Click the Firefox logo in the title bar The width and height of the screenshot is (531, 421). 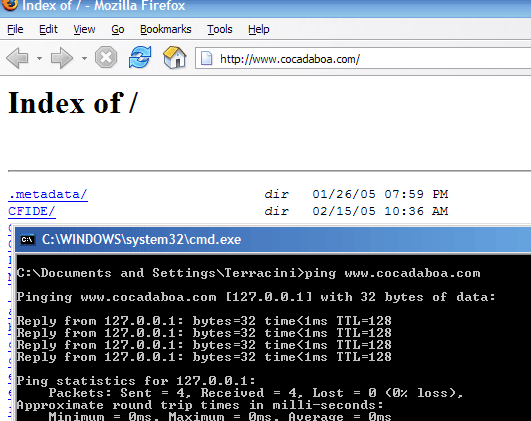point(9,5)
